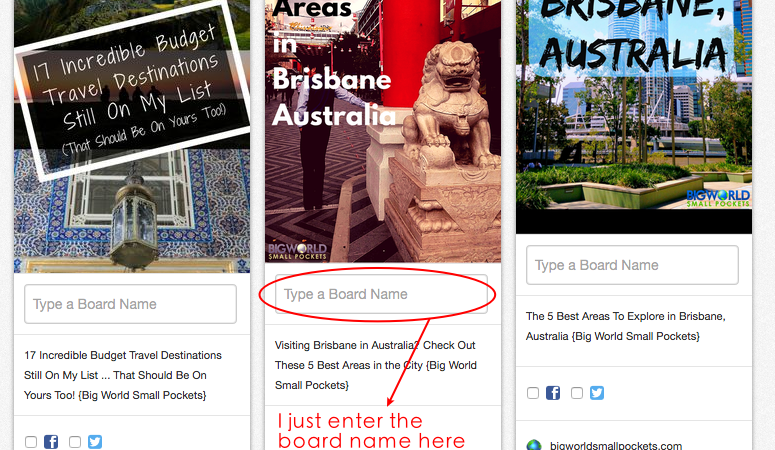Select the Brisbane, Australia skyline pin image
775x450 pixels.
634,117
